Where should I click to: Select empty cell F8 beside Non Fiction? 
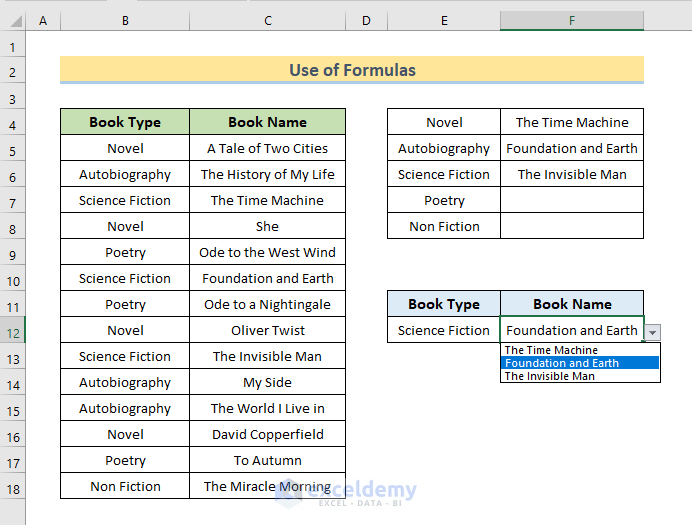(572, 226)
